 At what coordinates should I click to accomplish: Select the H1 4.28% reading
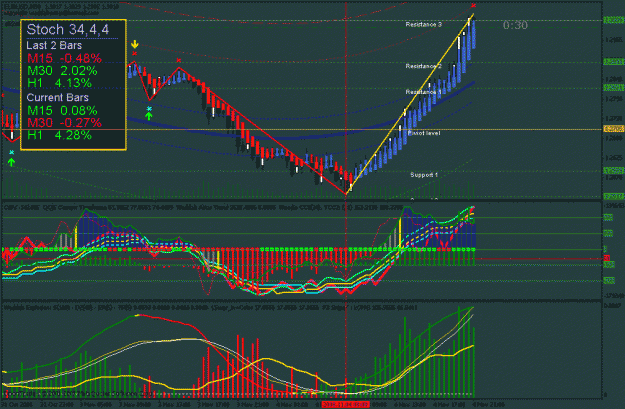pos(59,135)
